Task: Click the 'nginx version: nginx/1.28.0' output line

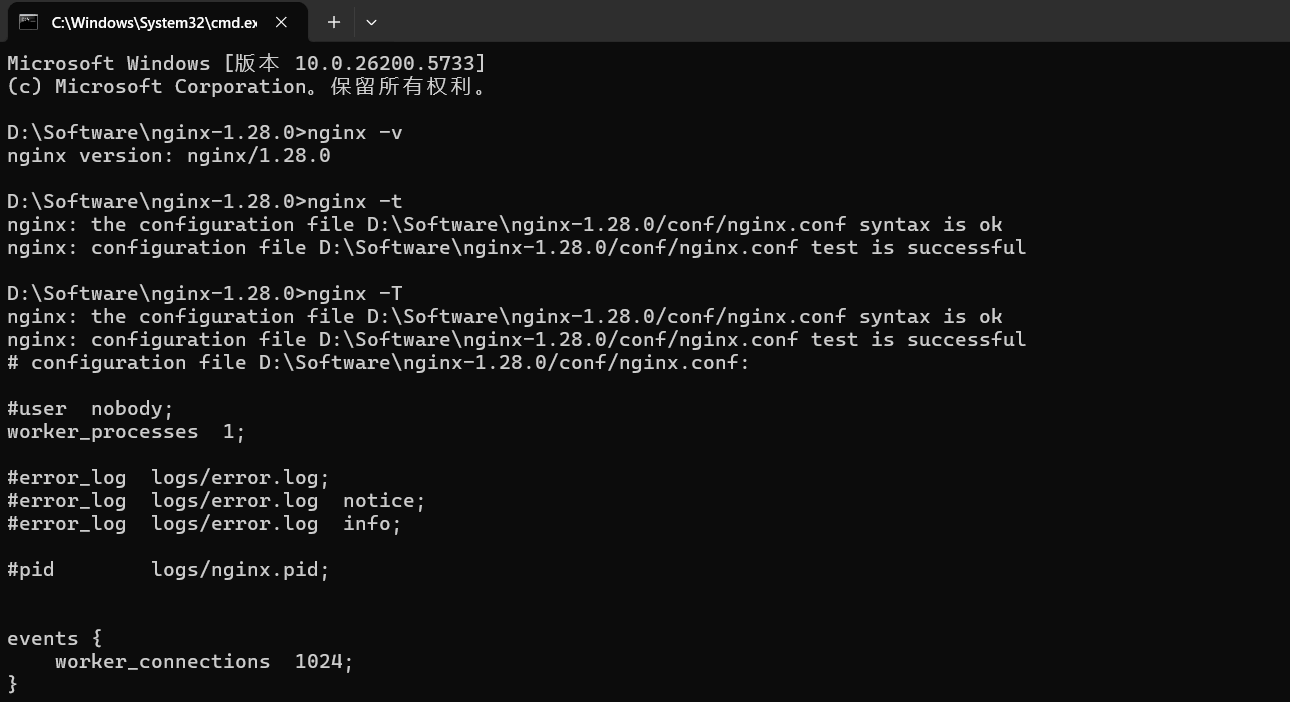Action: (168, 155)
